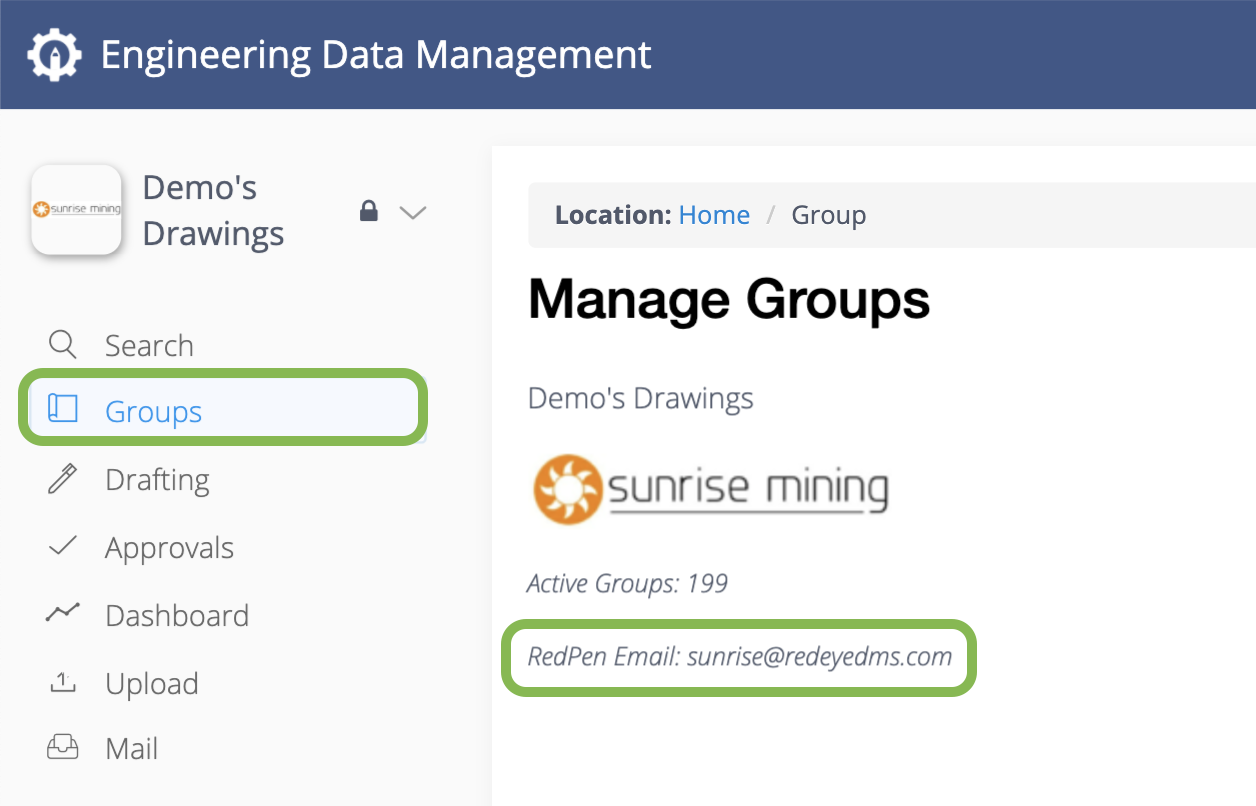
Task: Click the Active Groups: 199 text
Action: click(627, 583)
